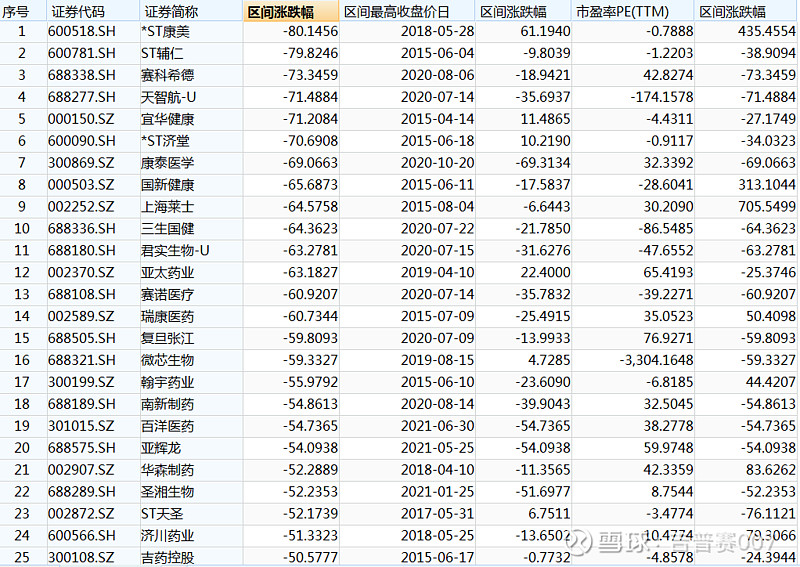Select the ST辅仁 name cell
The width and height of the screenshot is (800, 567).
[162, 54]
